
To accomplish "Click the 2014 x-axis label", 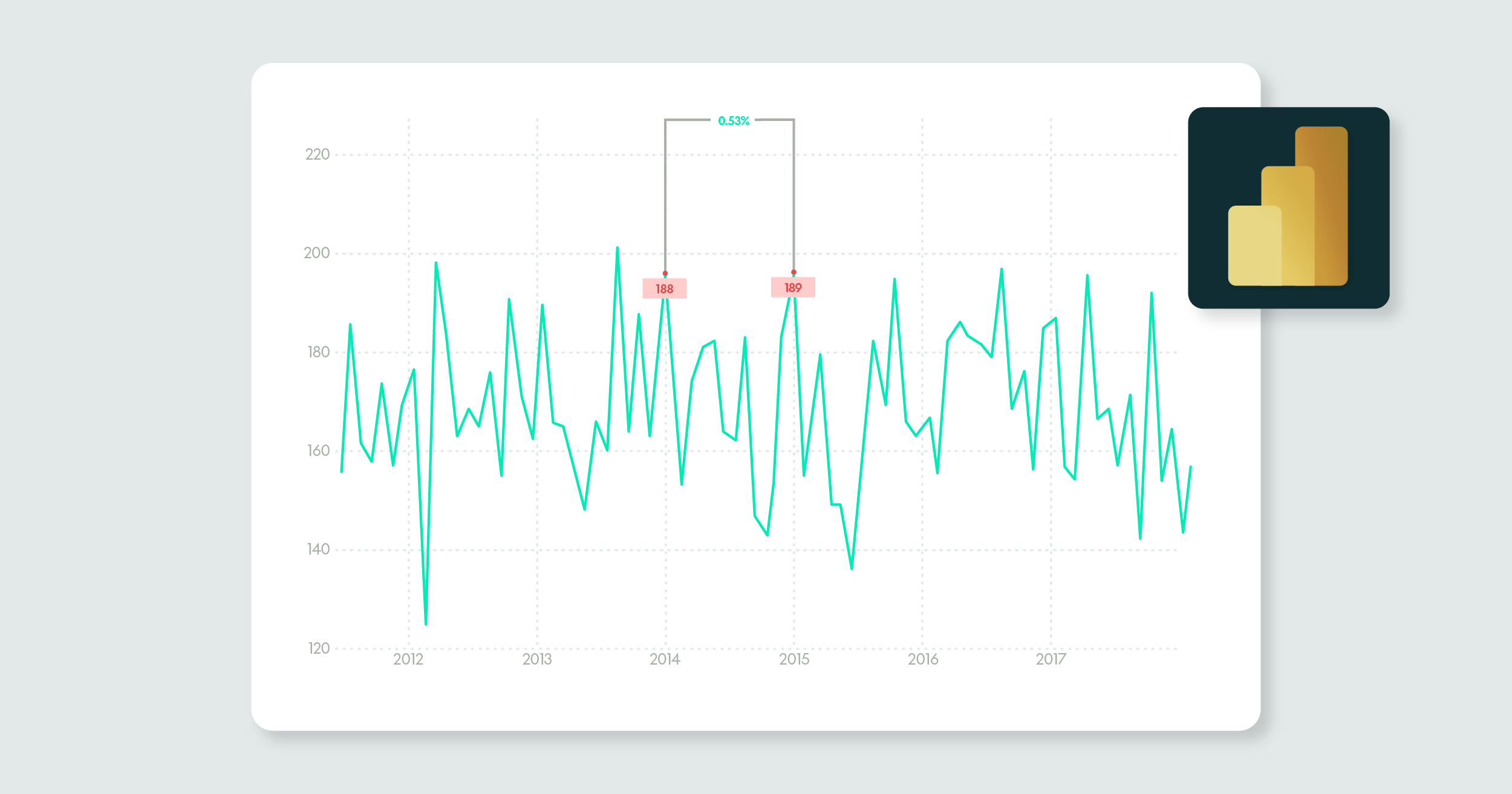I will (665, 659).
